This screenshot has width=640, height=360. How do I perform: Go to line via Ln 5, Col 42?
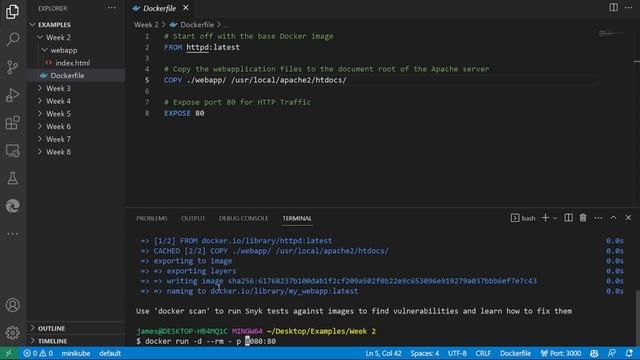[383, 353]
